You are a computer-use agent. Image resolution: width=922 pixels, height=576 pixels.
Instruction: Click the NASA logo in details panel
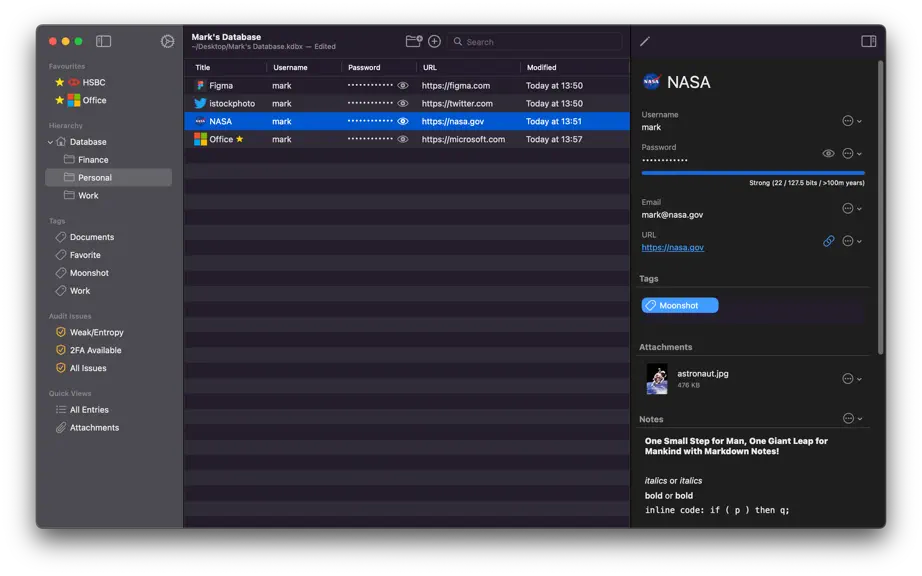652,82
